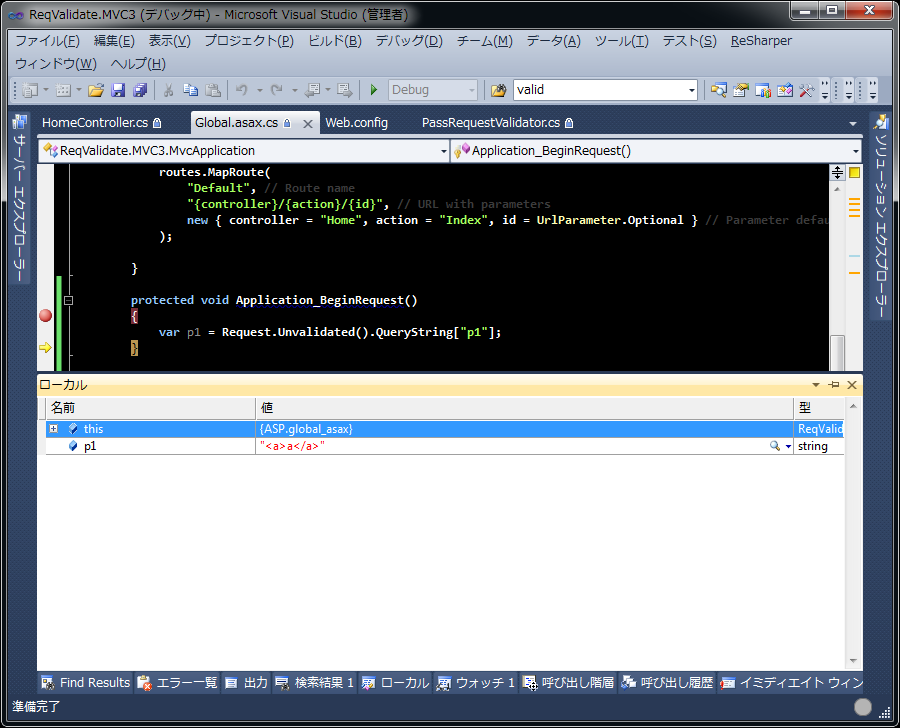
Task: Open the ReqValidate.MVC3.MvcApplication class dropdown
Action: pos(444,151)
